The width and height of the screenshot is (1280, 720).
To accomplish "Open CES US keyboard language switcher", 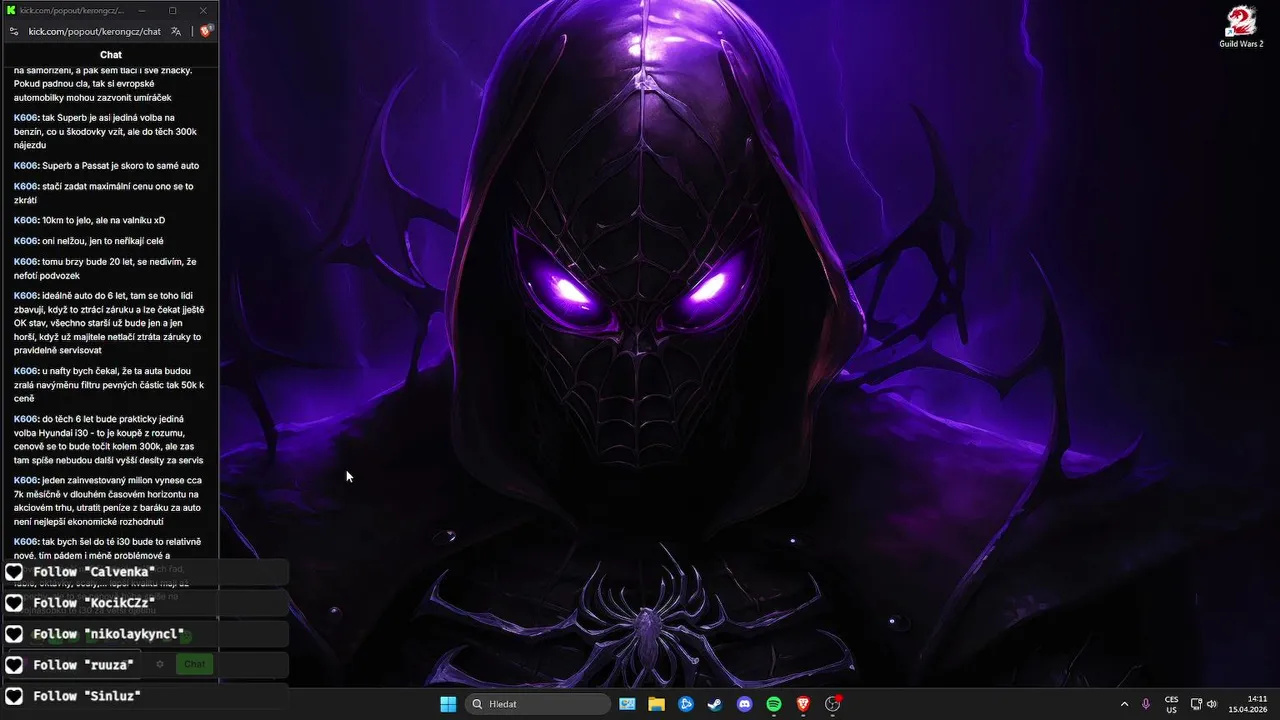I will (1171, 704).
